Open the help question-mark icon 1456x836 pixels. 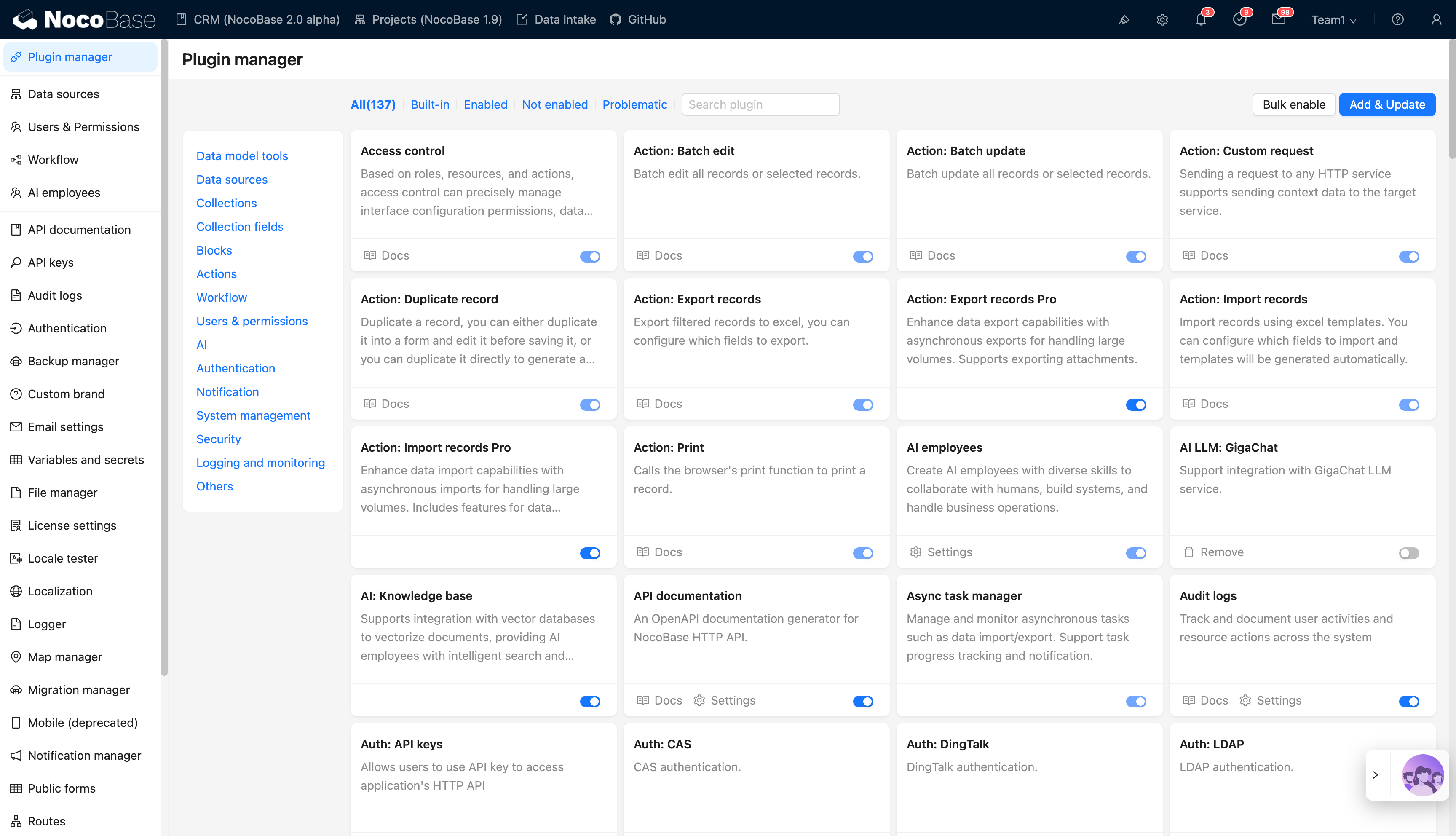[x=1397, y=19]
